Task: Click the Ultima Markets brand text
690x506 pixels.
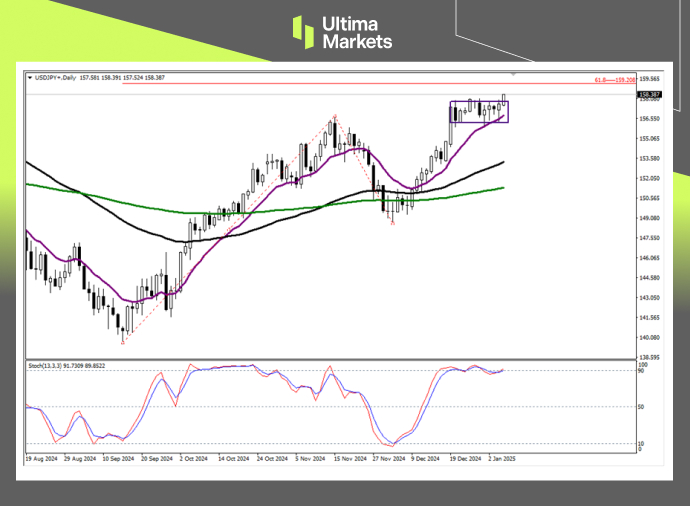Action: [x=356, y=32]
